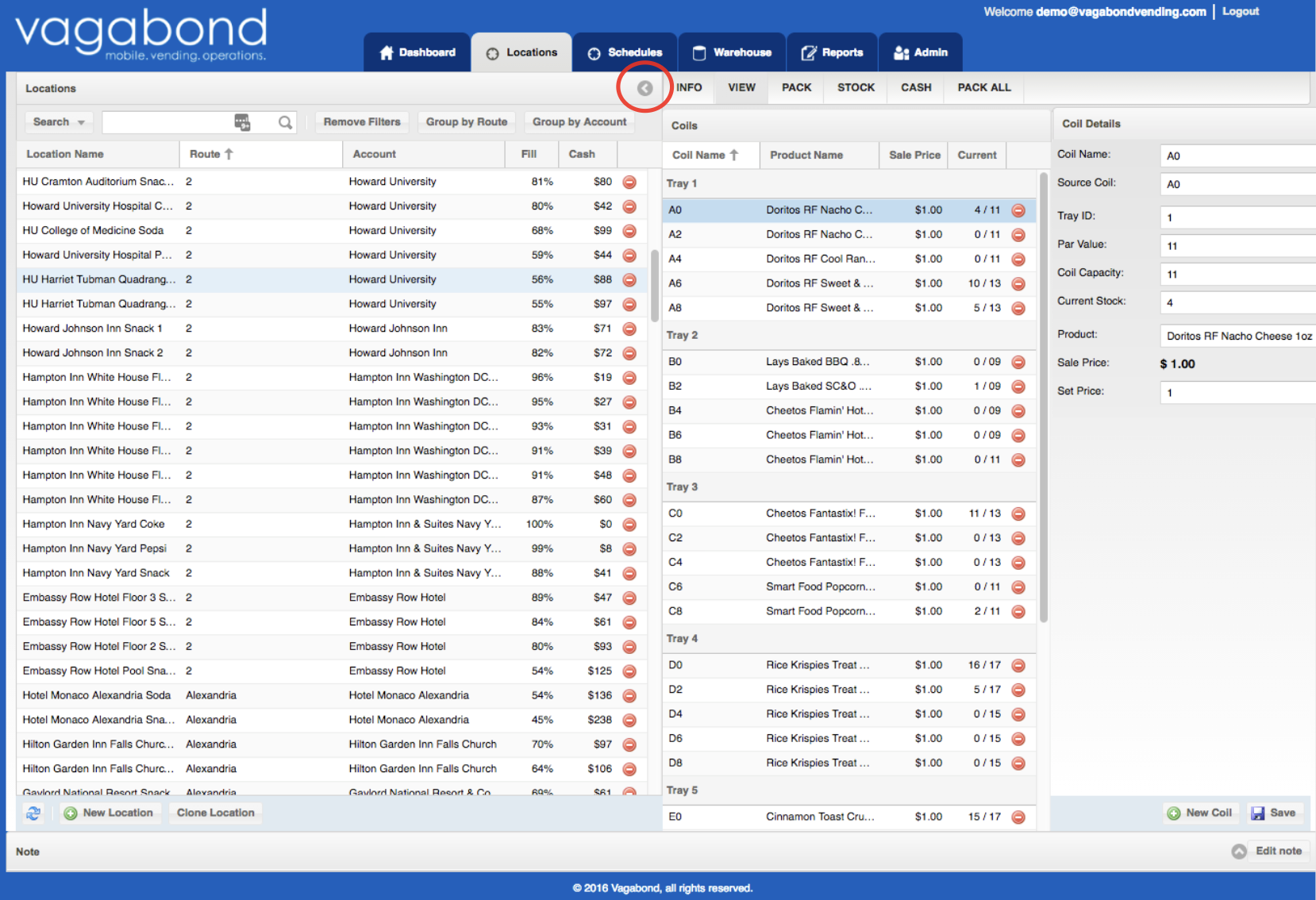The height and width of the screenshot is (900, 1316).
Task: Sort by Location Name column header
Action: point(98,154)
